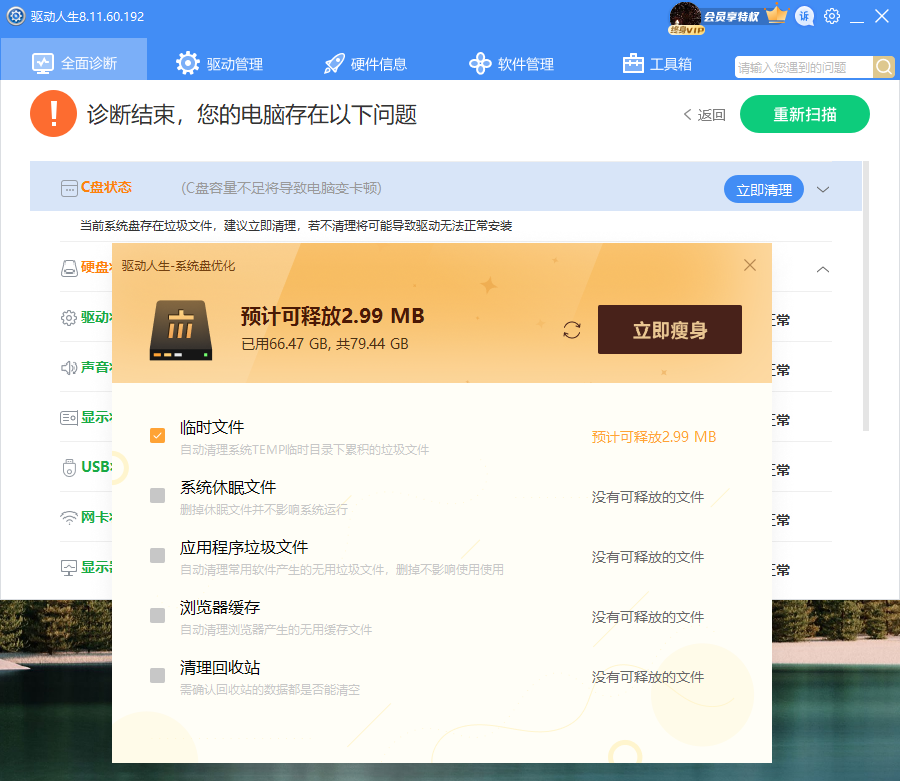
Task: Click 没有可释放的文件 beside 系统休眠文件
Action: [647, 497]
